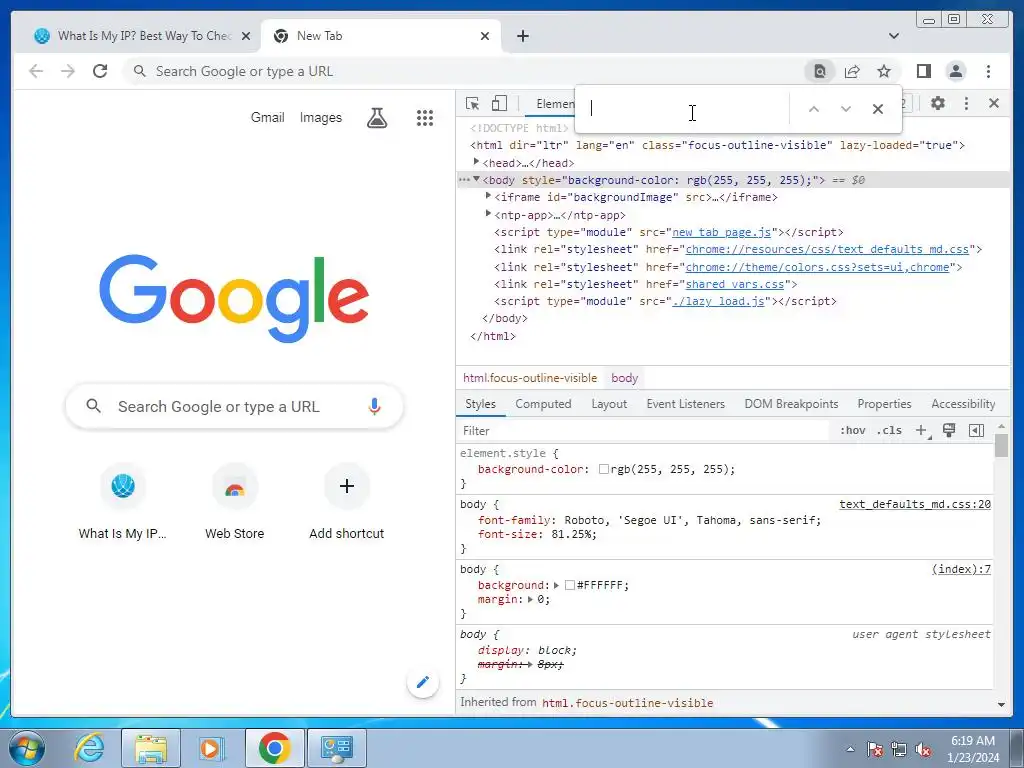
Task: Jump to previous find result
Action: click(814, 109)
